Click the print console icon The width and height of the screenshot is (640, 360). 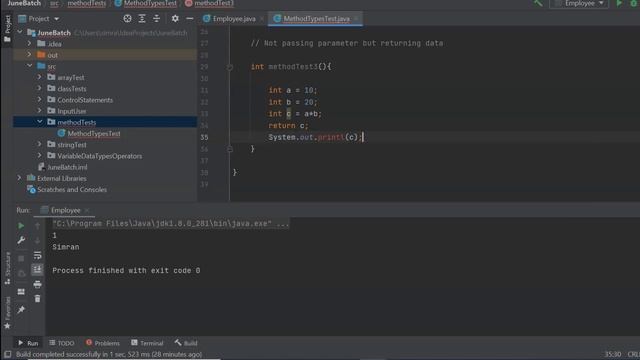pyautogui.click(x=38, y=284)
